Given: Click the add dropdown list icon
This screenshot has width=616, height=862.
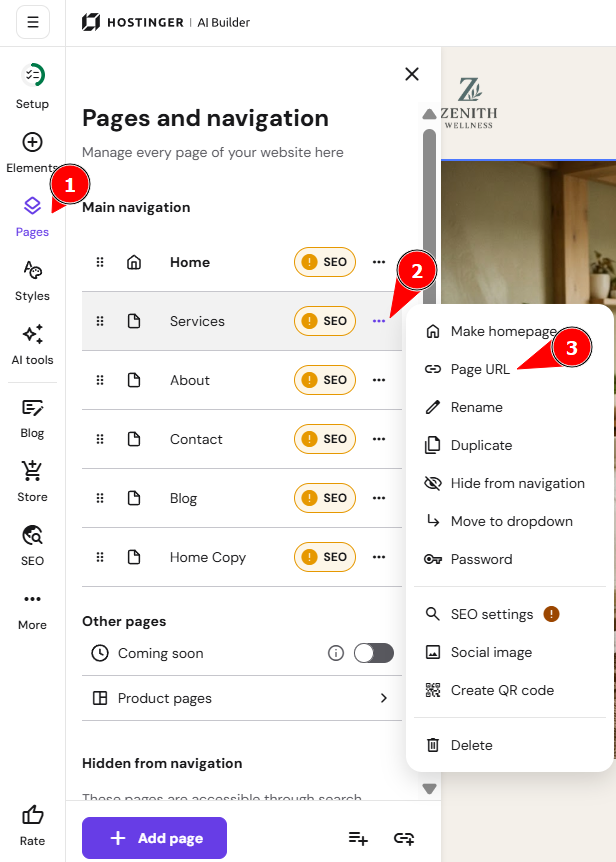Looking at the screenshot, I should [x=358, y=838].
